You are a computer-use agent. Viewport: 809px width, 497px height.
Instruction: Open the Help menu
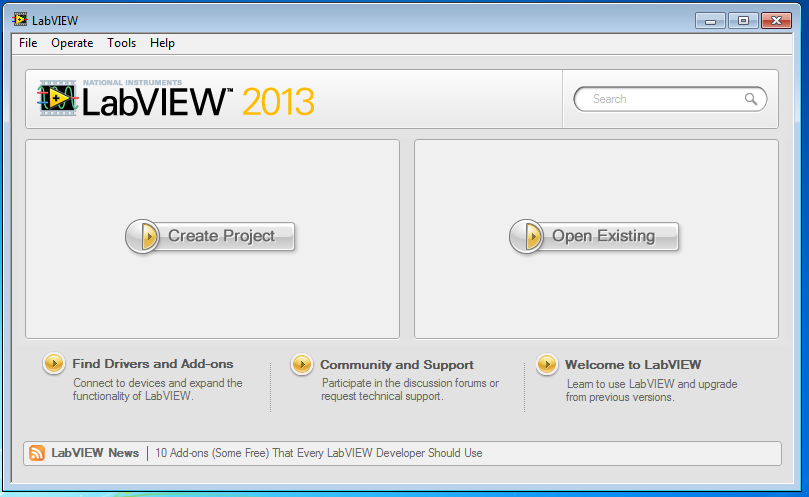[163, 43]
